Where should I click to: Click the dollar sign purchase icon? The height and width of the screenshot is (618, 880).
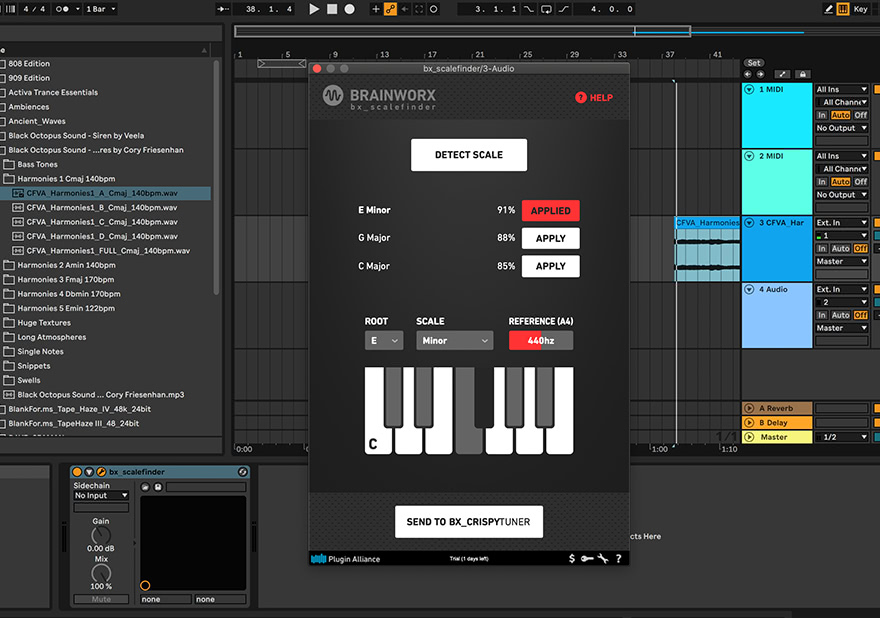pos(572,559)
